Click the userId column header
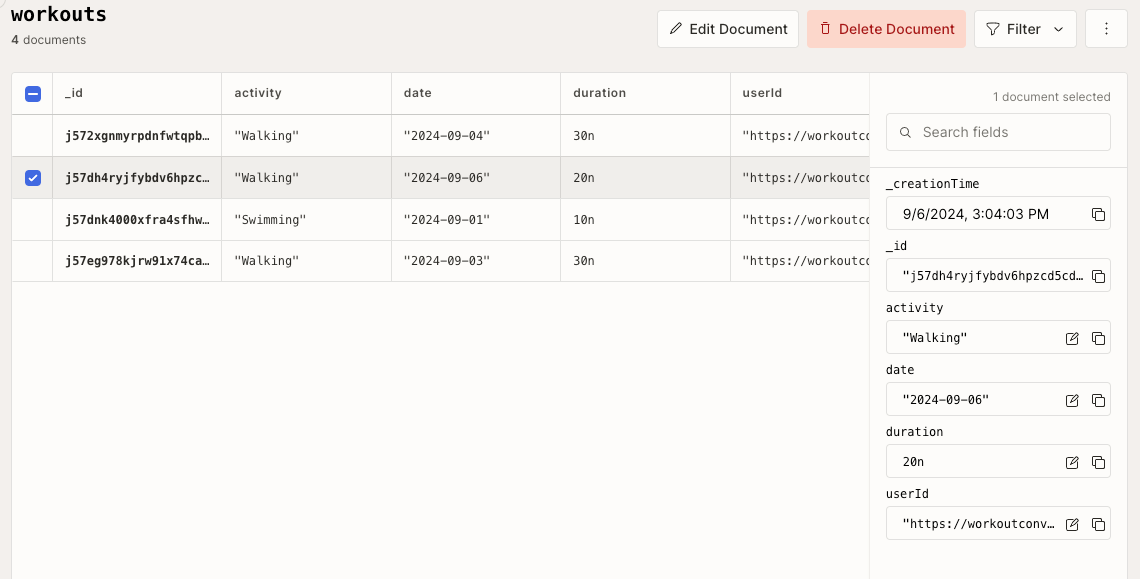This screenshot has width=1140, height=579. [800, 93]
